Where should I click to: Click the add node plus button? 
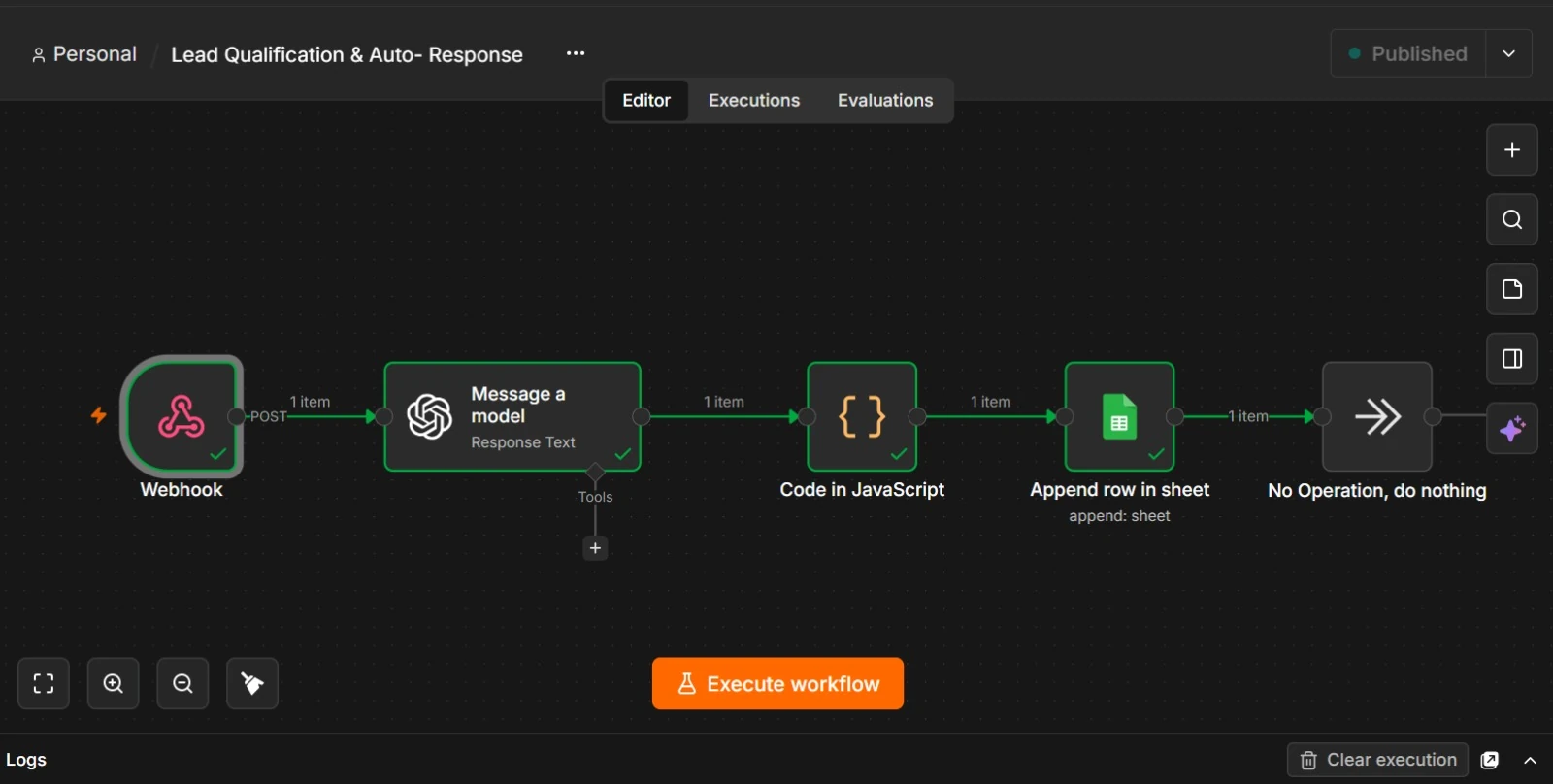point(1512,149)
